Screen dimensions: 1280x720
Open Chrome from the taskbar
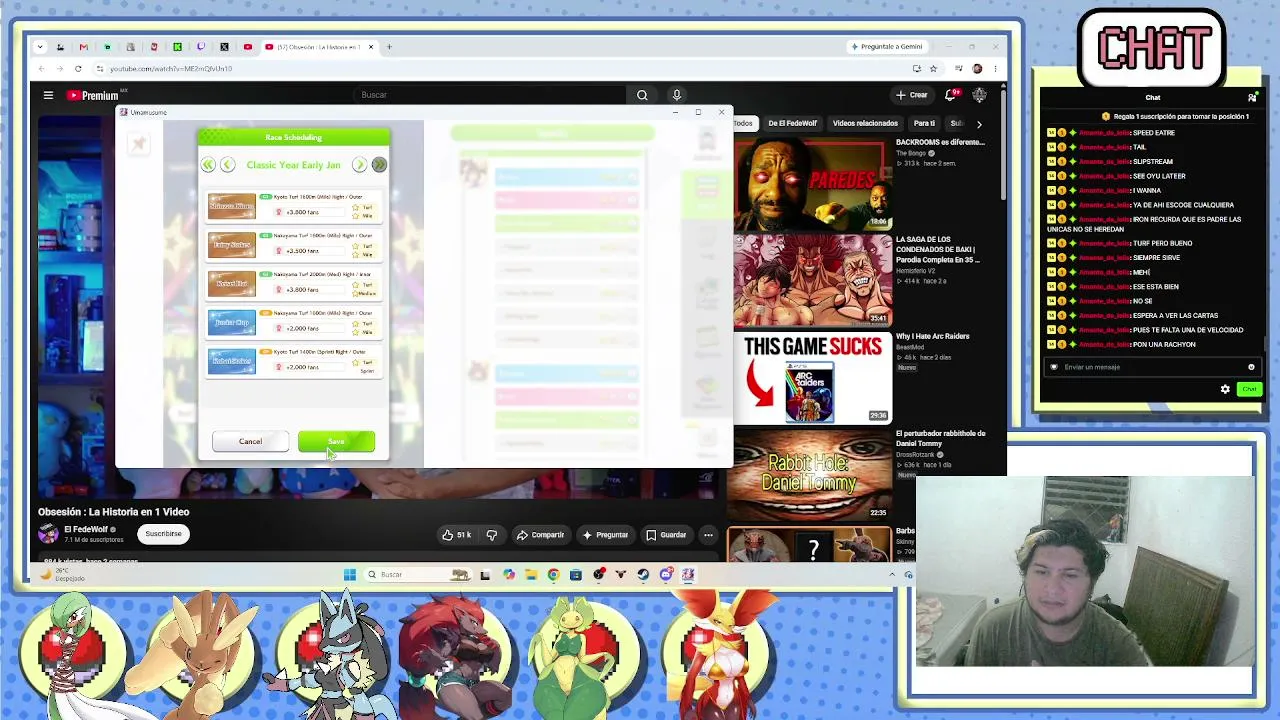click(x=553, y=575)
